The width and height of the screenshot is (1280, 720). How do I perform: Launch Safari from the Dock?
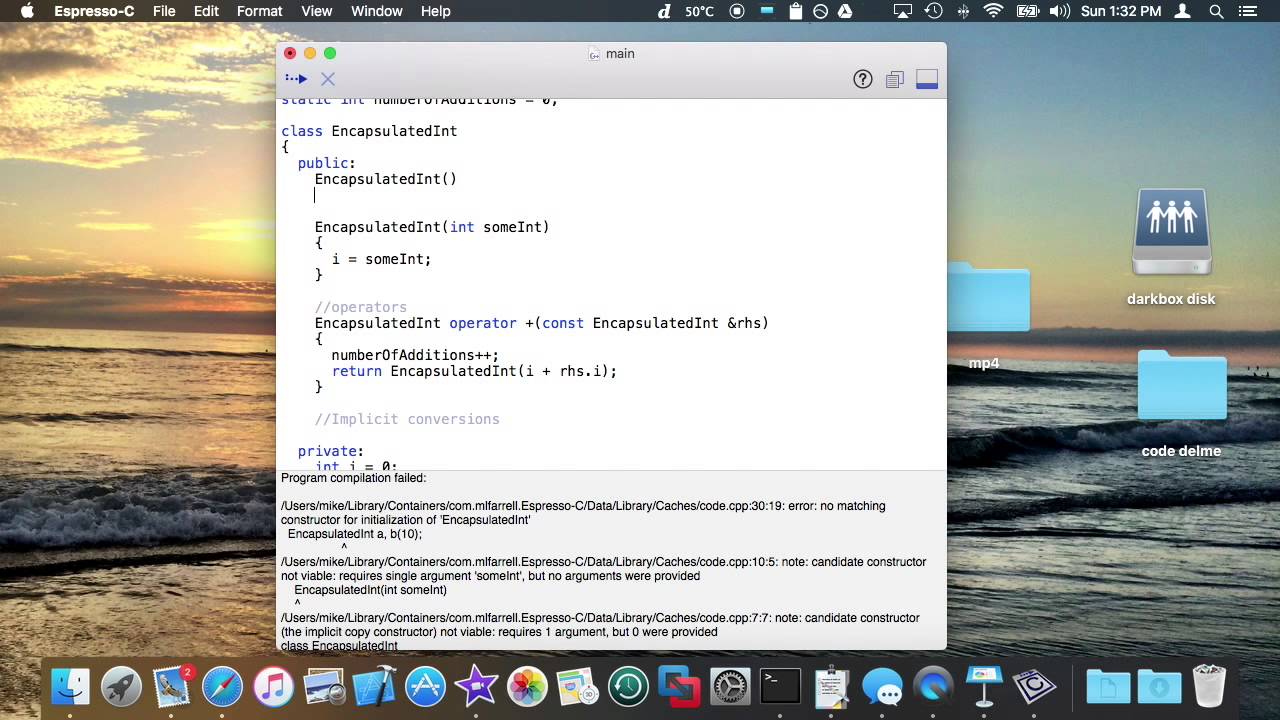222,686
